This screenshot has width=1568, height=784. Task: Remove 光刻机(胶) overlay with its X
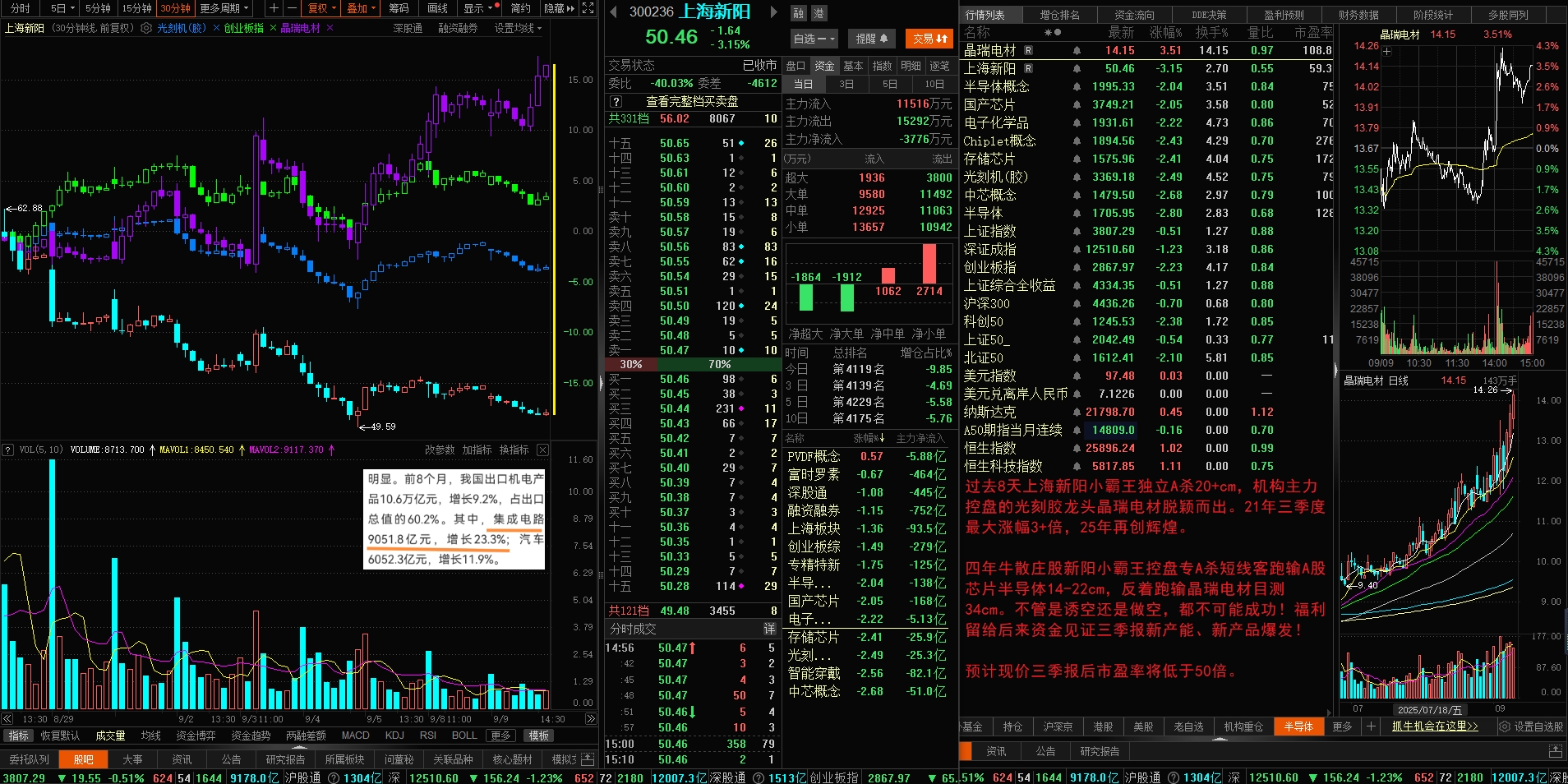tap(216, 28)
